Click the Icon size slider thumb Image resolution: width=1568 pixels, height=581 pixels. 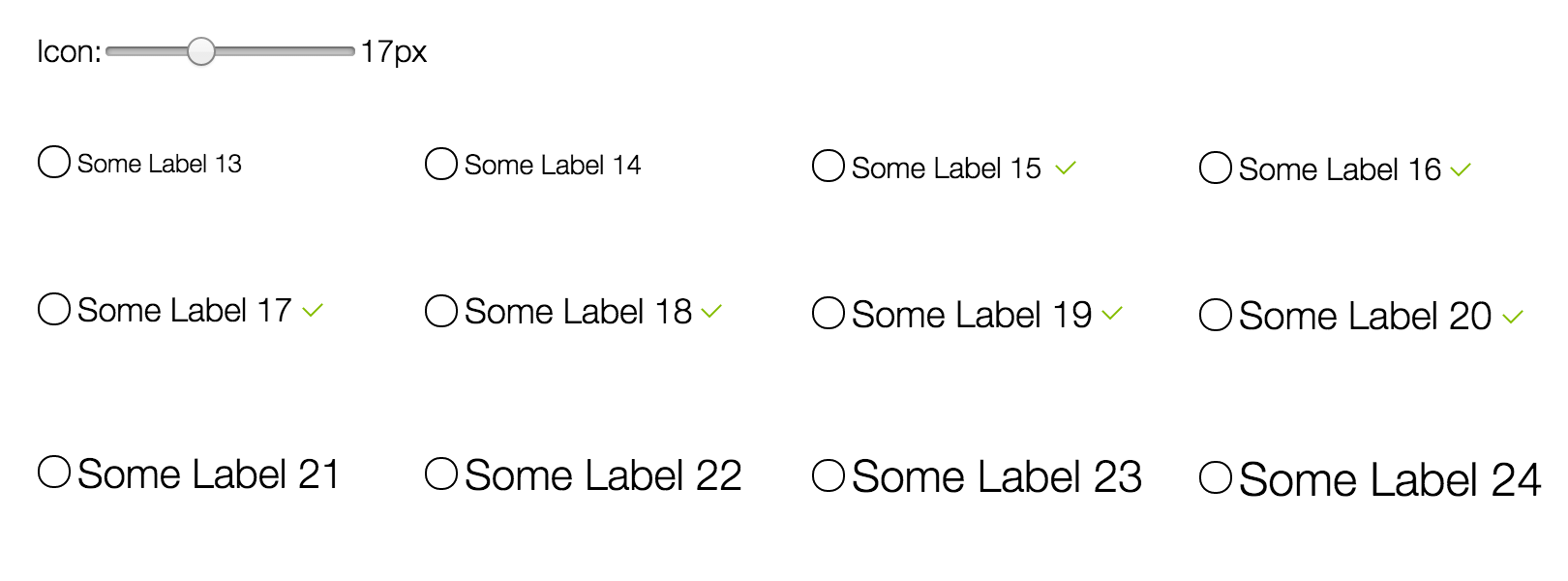pyautogui.click(x=201, y=51)
